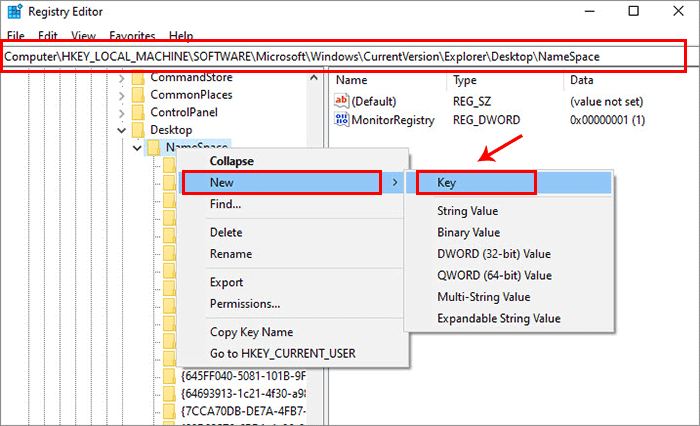Click the (Default) string value icon
The width and height of the screenshot is (700, 426).
pos(341,101)
